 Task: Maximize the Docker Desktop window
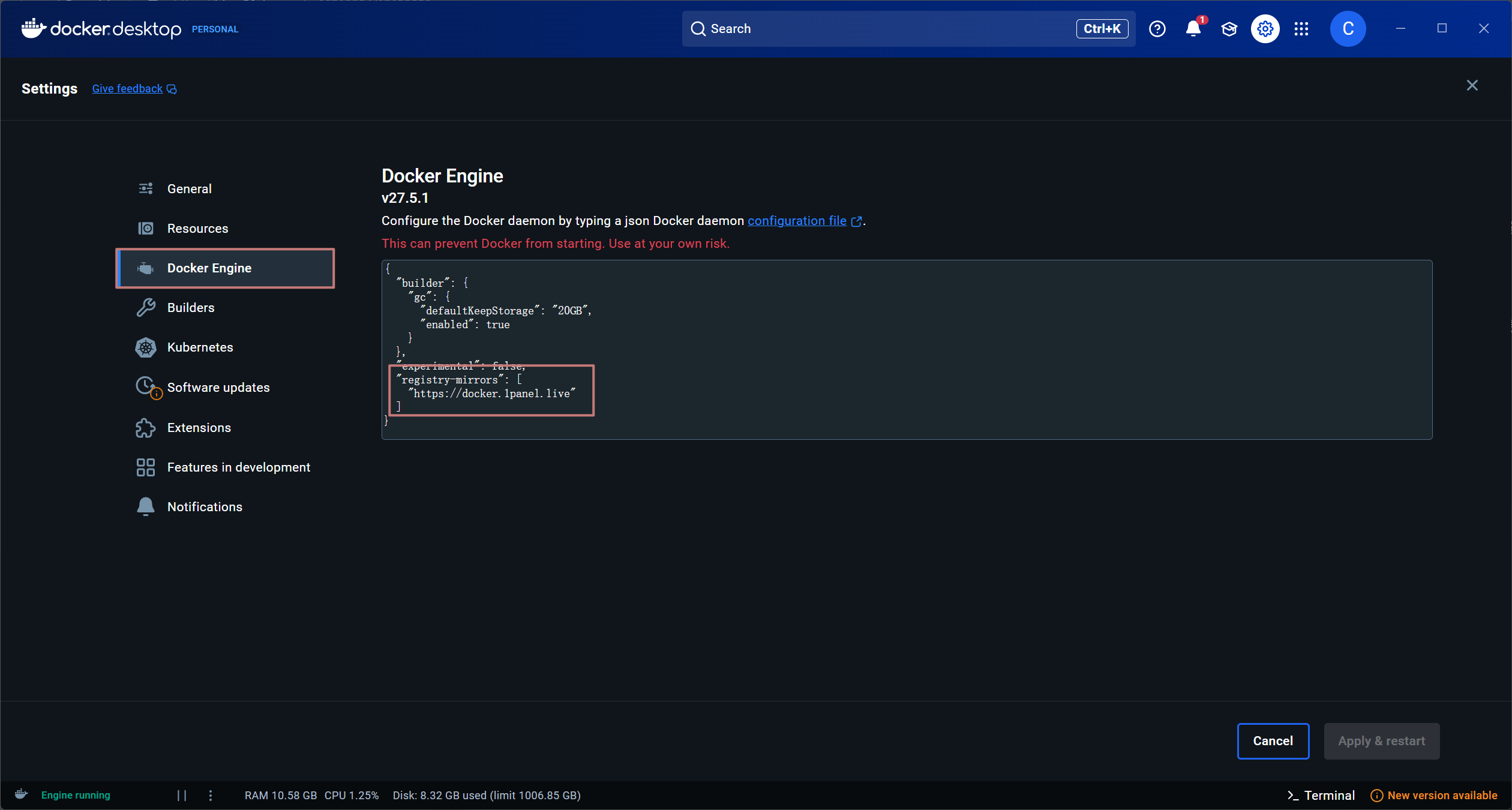(1442, 28)
